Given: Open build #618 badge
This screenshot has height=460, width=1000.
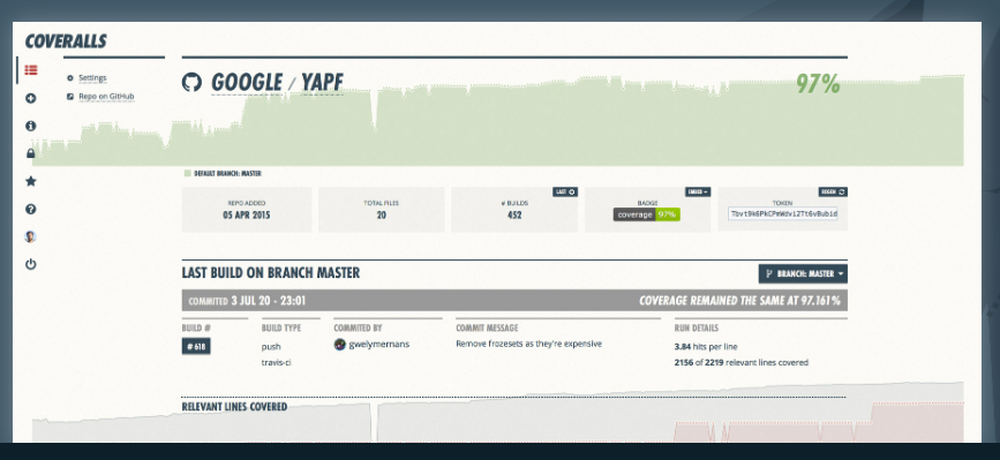Looking at the screenshot, I should coord(196,346).
